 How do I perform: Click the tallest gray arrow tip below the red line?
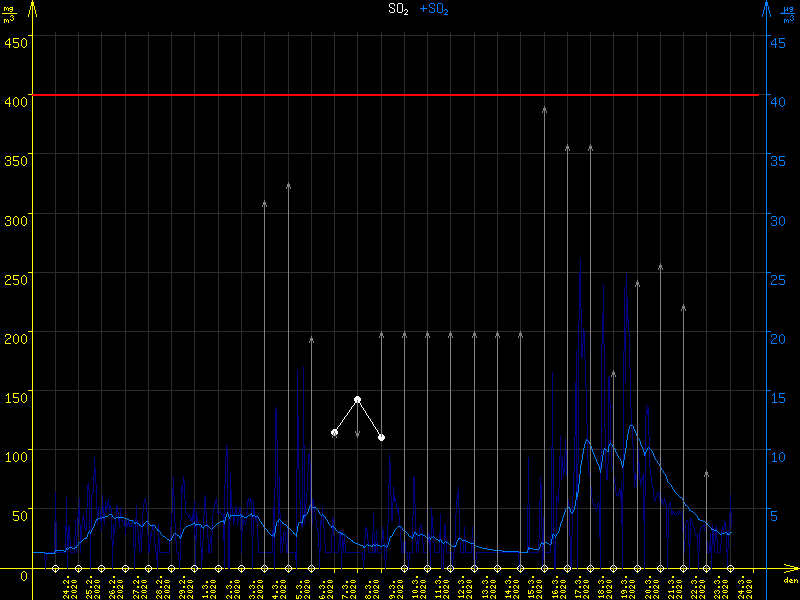click(544, 109)
